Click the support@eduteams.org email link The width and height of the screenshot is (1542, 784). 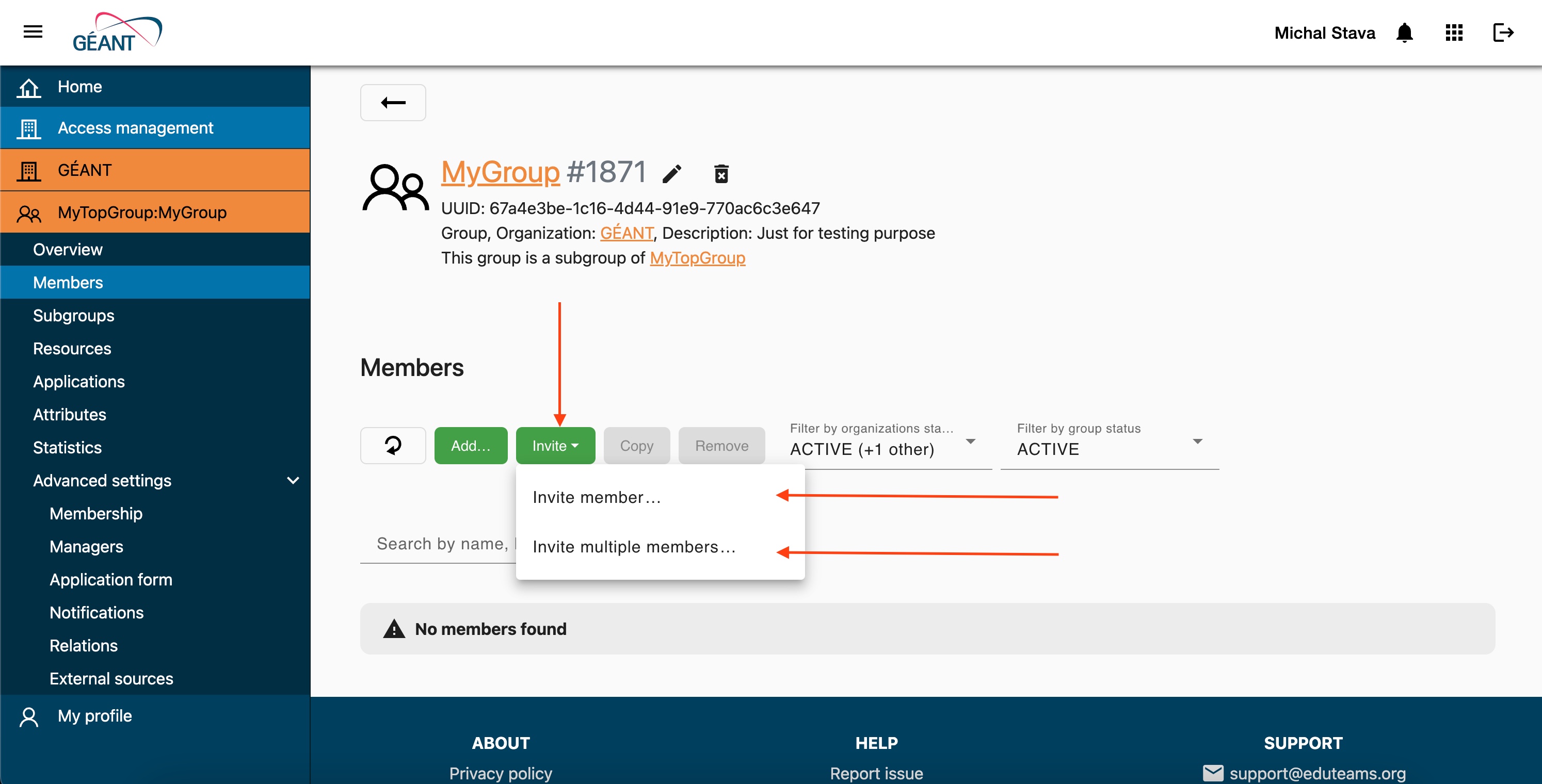tap(1318, 773)
